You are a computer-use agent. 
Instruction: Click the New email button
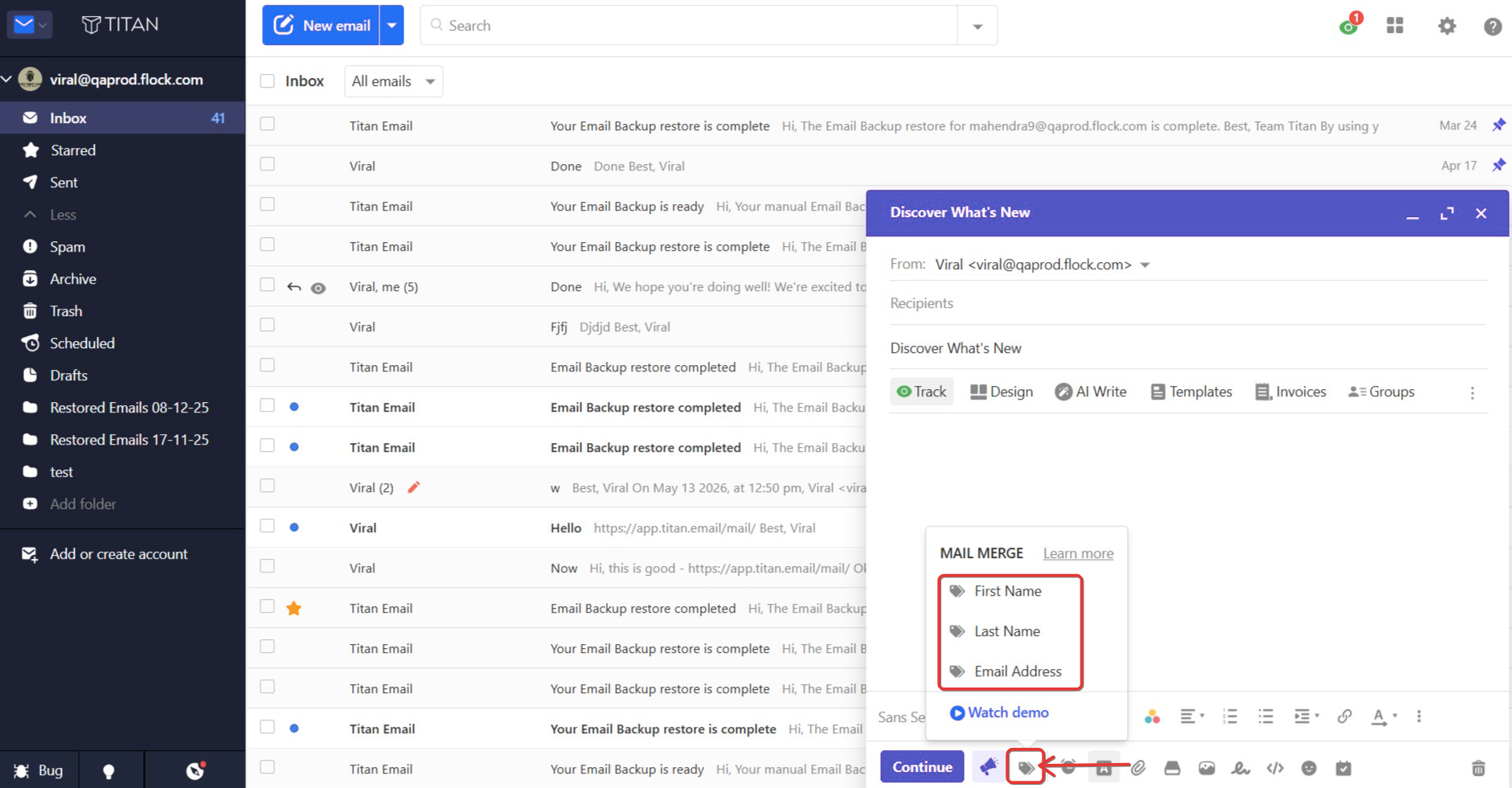321,25
